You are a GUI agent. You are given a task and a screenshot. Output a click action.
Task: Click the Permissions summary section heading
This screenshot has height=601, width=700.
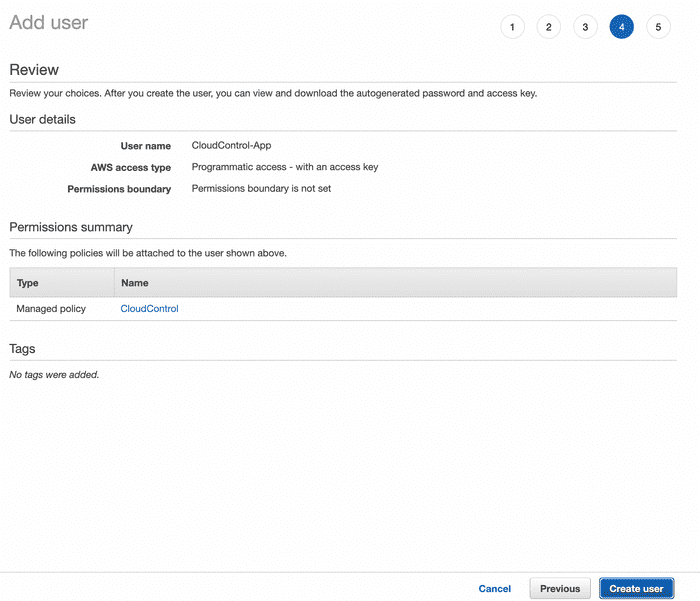[71, 227]
